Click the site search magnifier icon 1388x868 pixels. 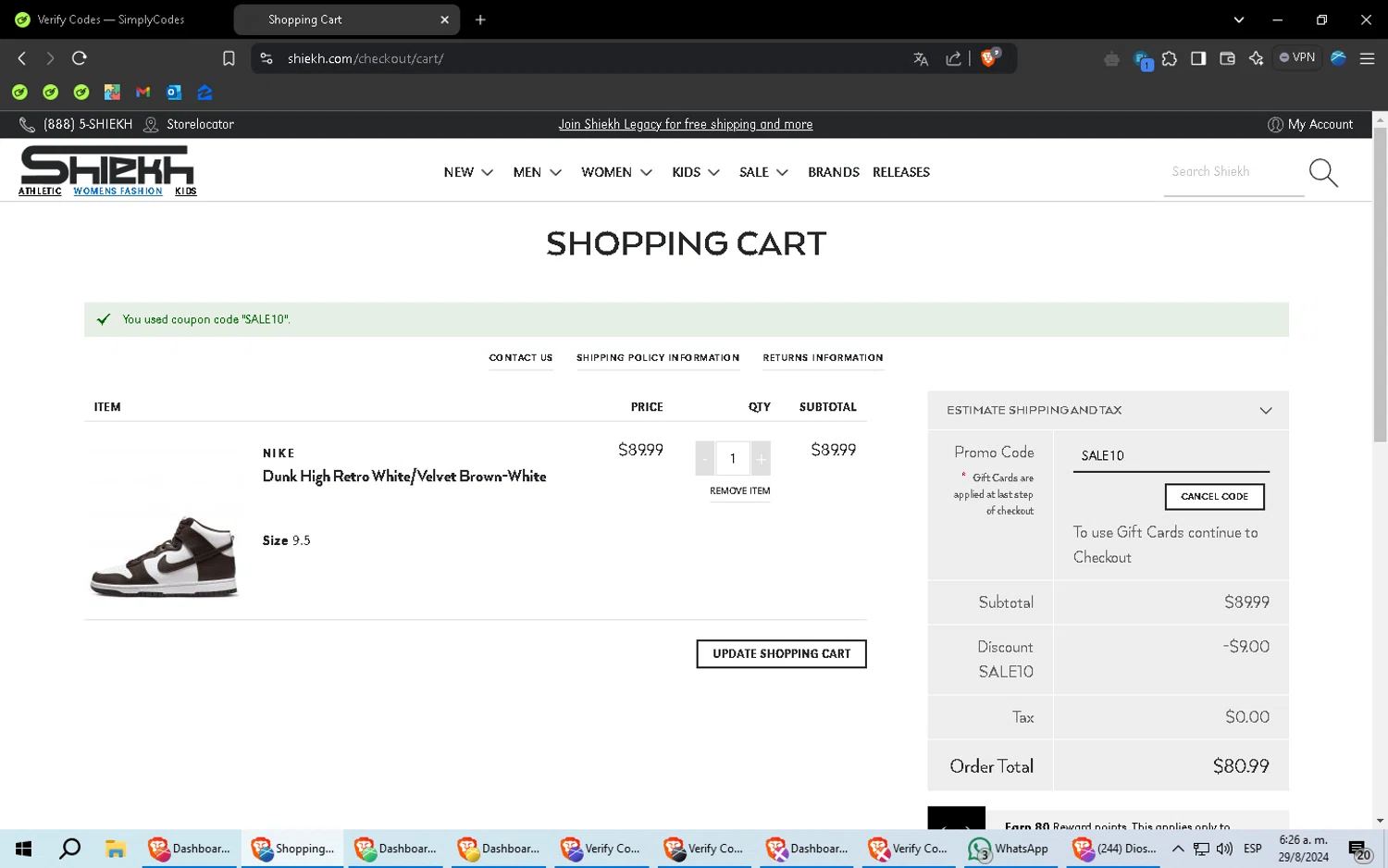pos(1323,172)
